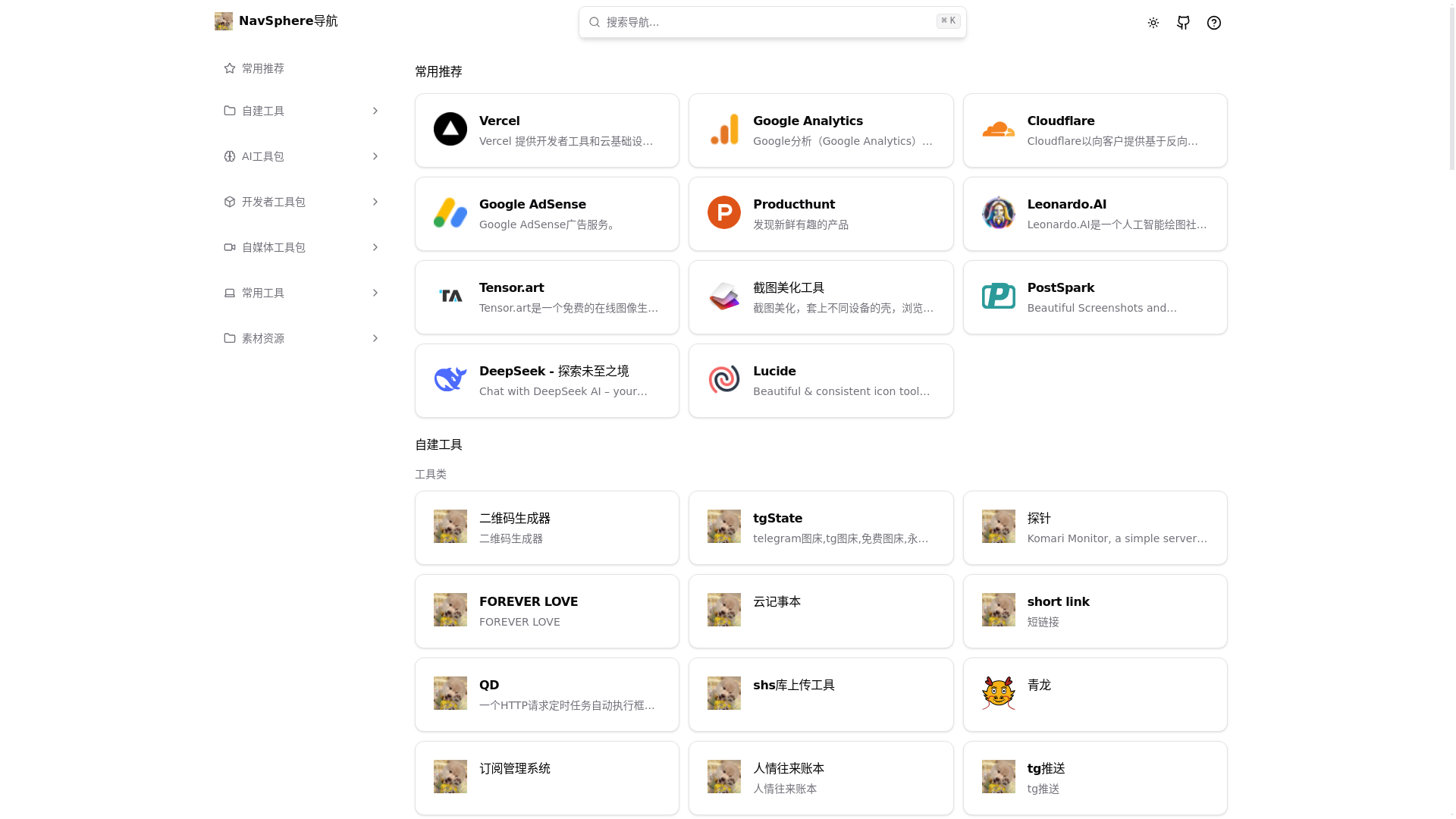Click the laptop icon beside 常用工具
Screen dimensions: 1456x819
pos(230,293)
